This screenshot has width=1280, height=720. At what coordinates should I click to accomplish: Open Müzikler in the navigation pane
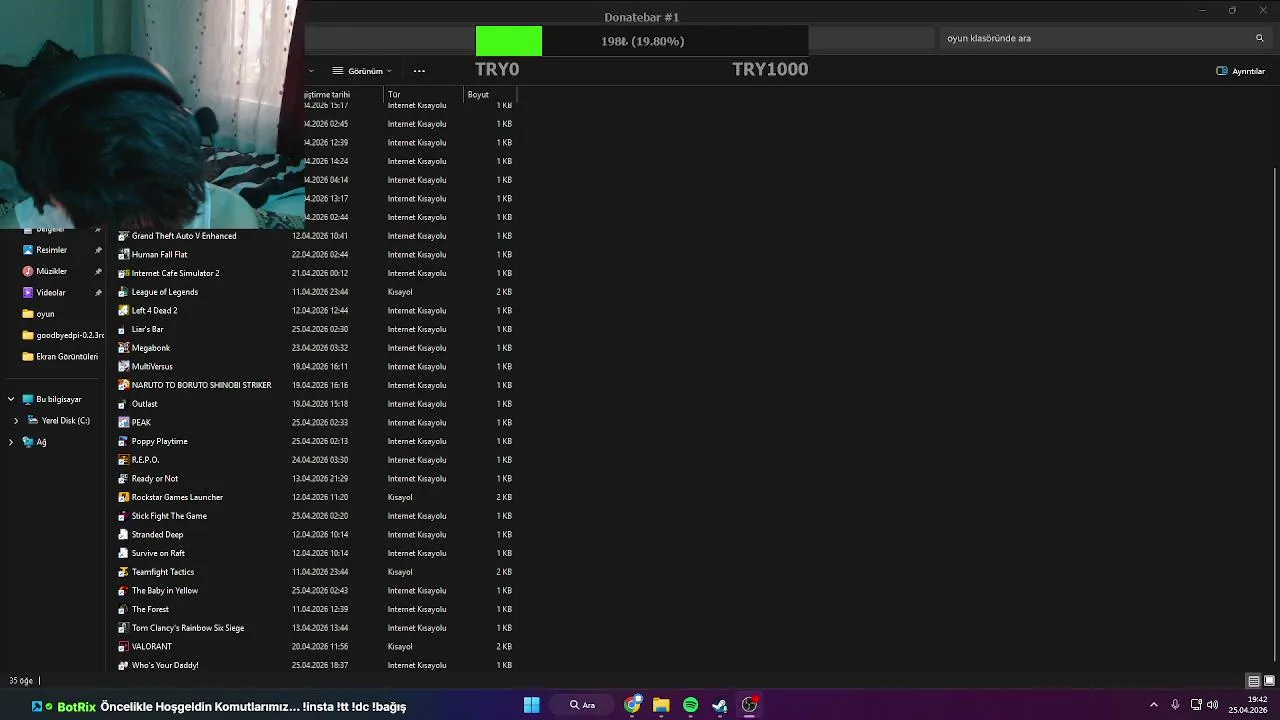(x=52, y=271)
